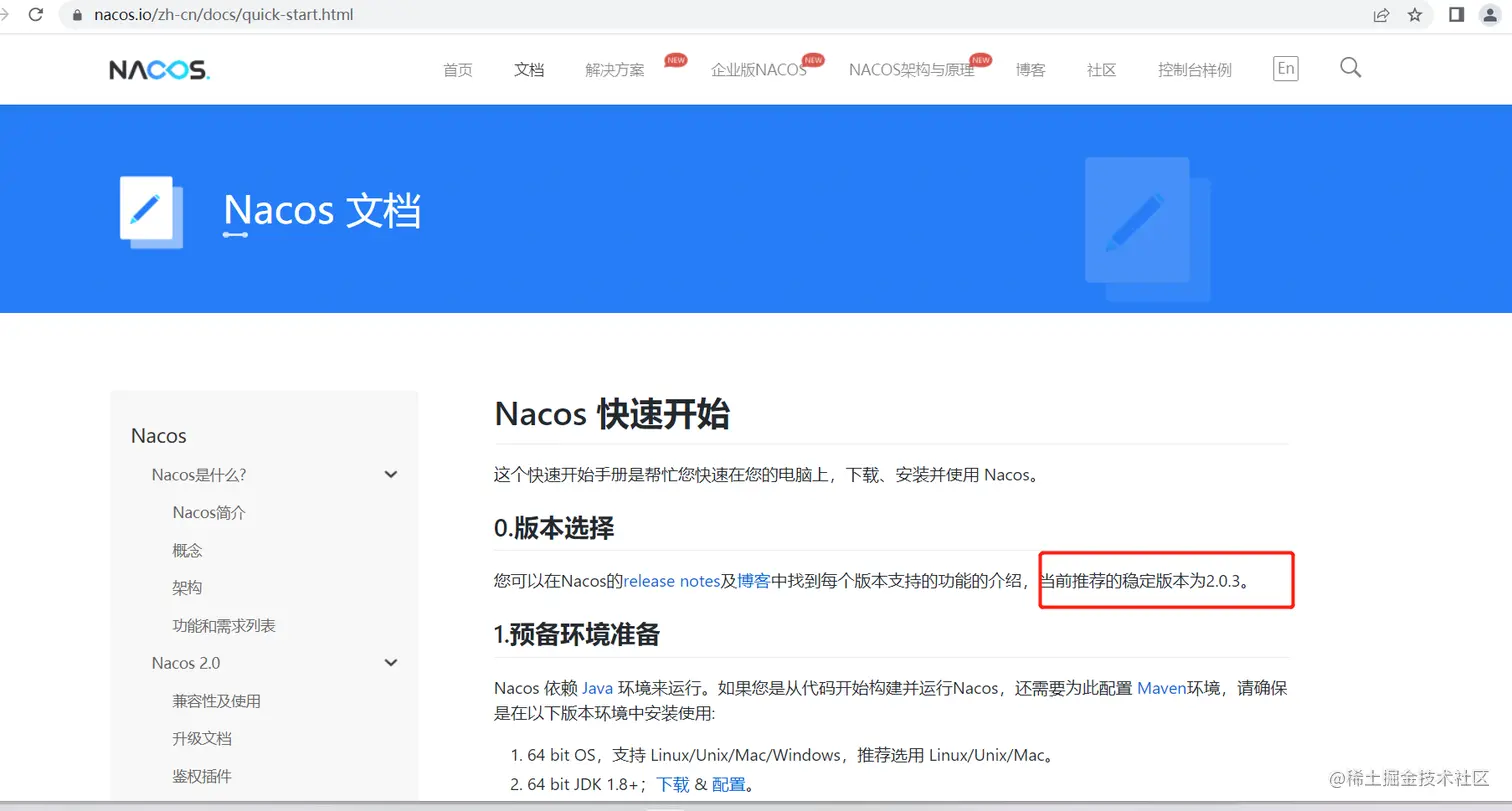Open the NACOS架构与原理 menu item
This screenshot has height=811, width=1512.
pyautogui.click(x=911, y=70)
